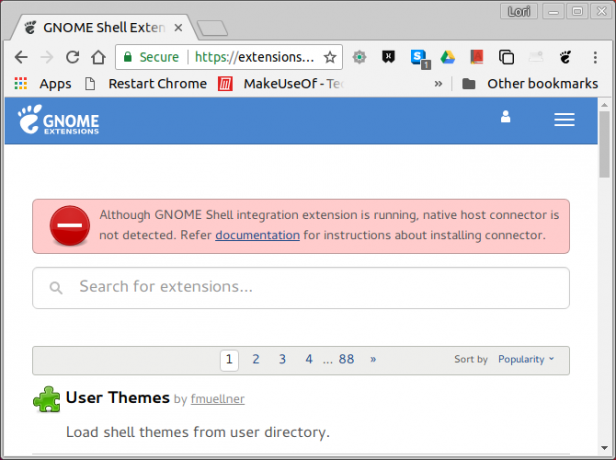Open the Skype extension icon
616x460 pixels.
(420, 59)
